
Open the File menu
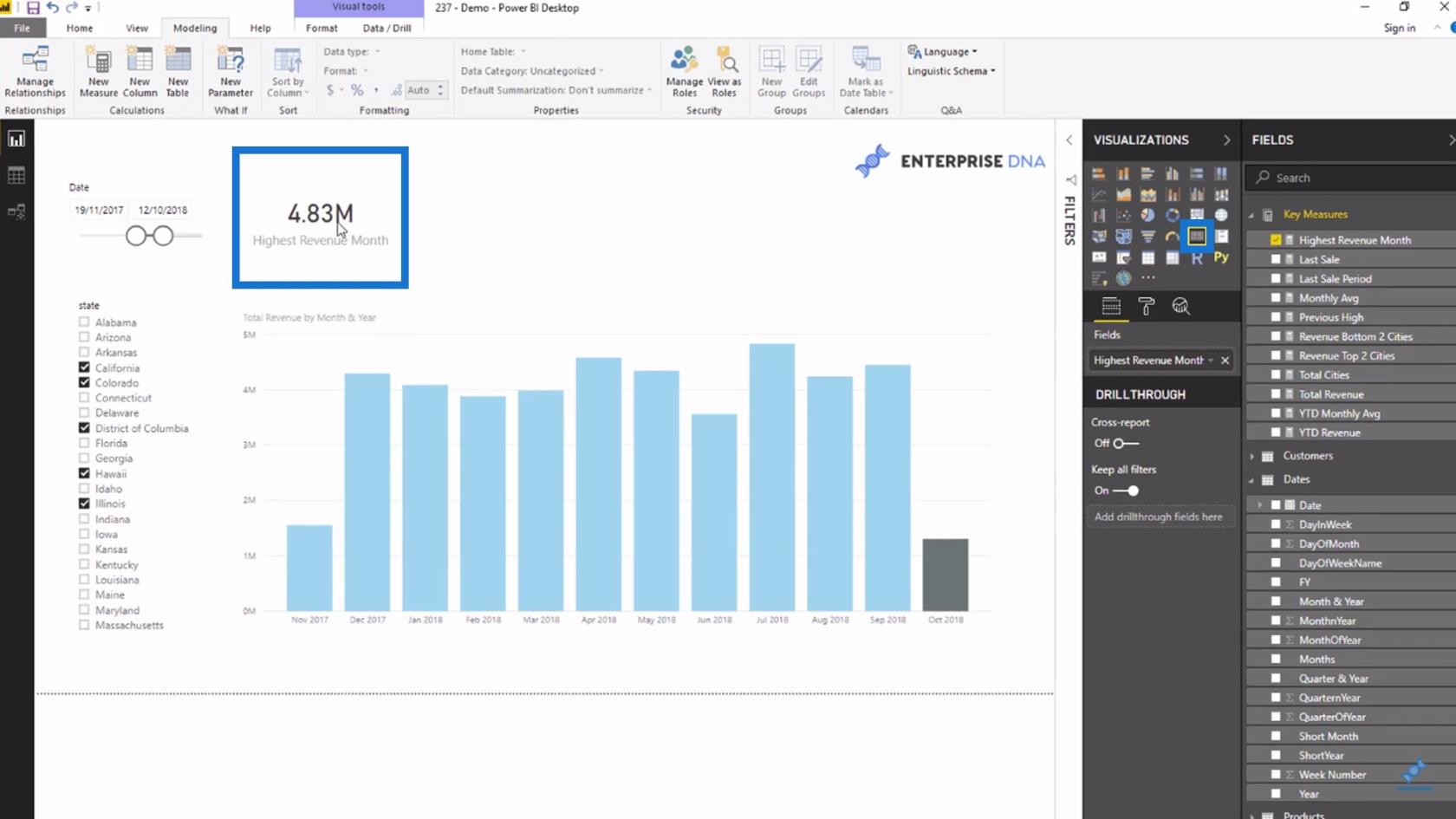22,28
